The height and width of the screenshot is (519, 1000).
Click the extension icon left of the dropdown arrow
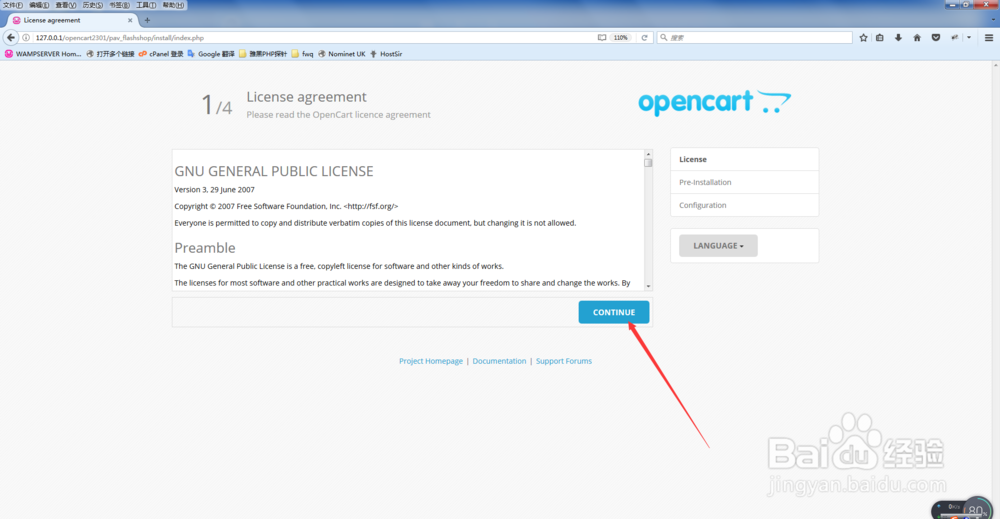[955, 38]
